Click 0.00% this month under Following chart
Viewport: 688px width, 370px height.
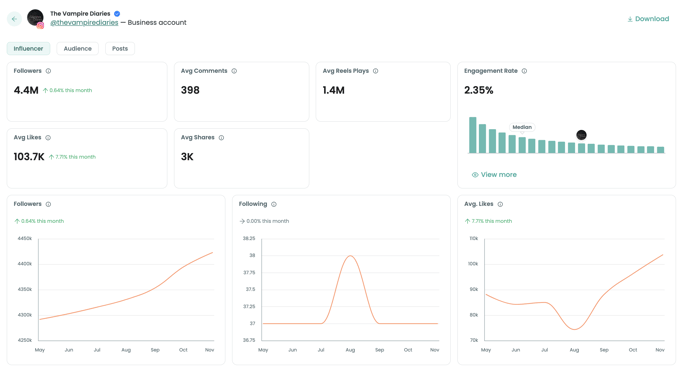pyautogui.click(x=264, y=221)
